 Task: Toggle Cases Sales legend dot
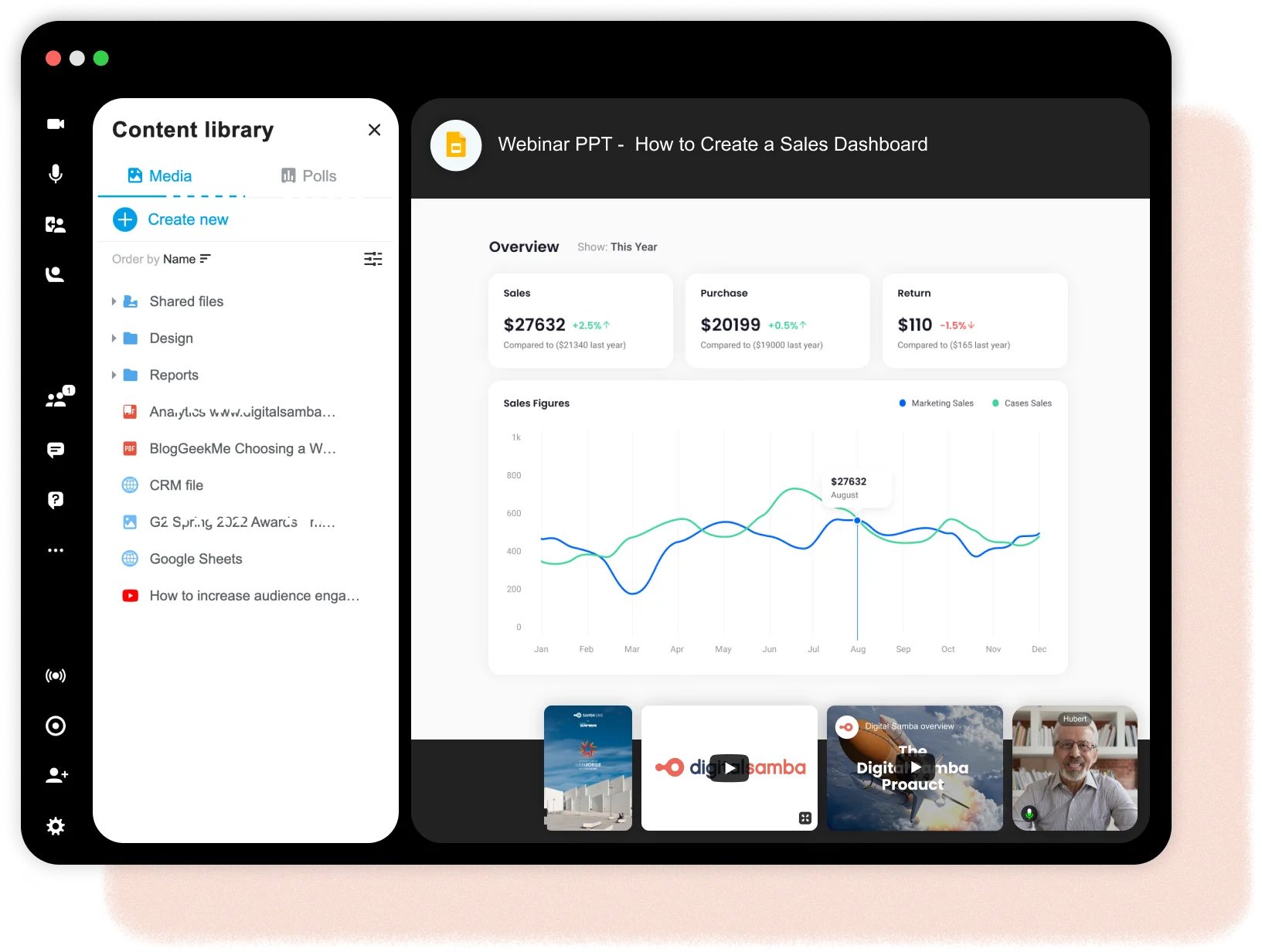[995, 403]
